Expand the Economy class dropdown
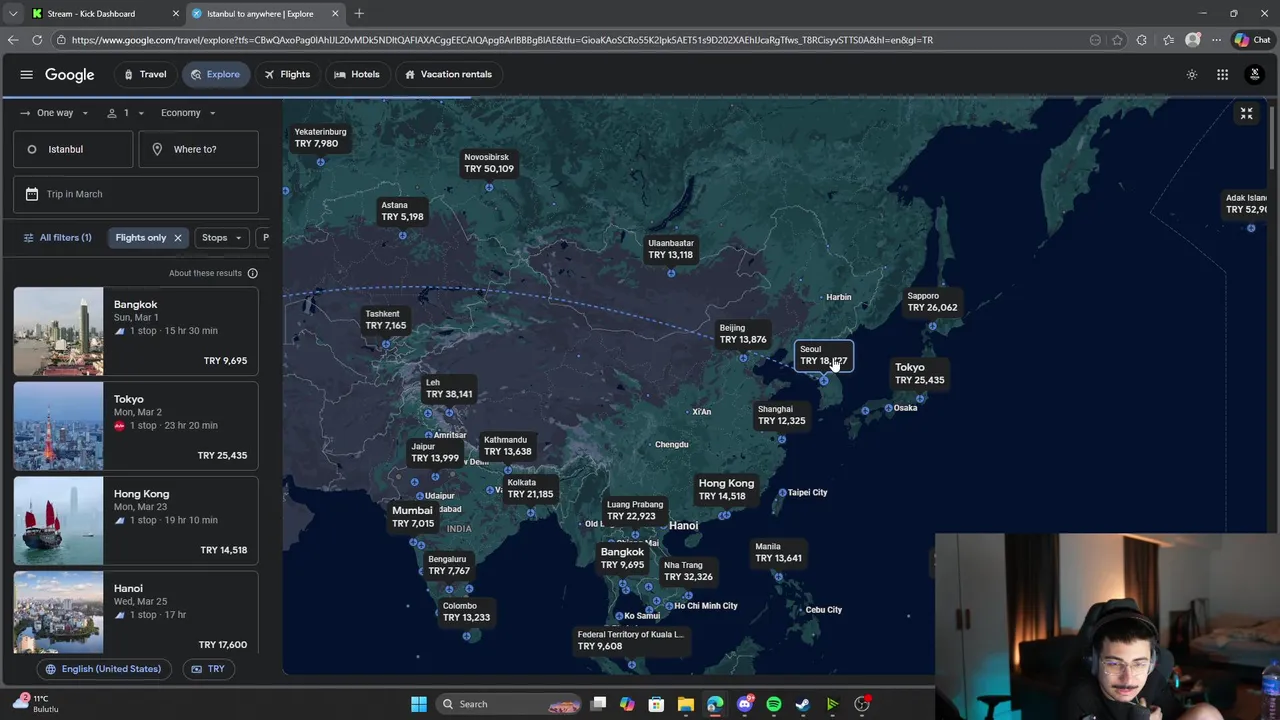 (x=189, y=113)
